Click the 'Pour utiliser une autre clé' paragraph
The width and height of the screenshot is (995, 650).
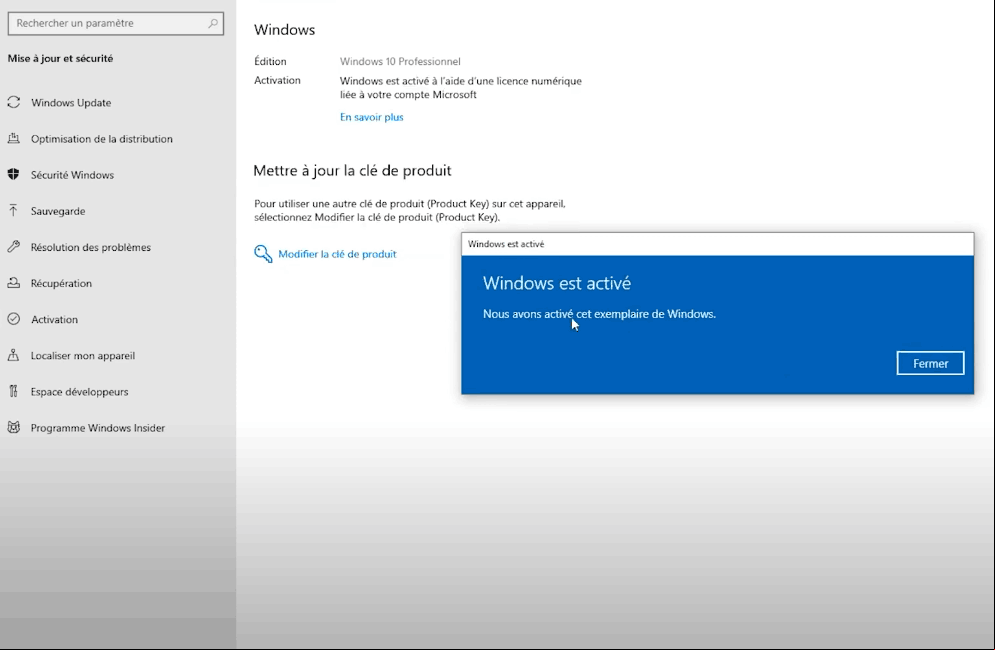pos(410,210)
